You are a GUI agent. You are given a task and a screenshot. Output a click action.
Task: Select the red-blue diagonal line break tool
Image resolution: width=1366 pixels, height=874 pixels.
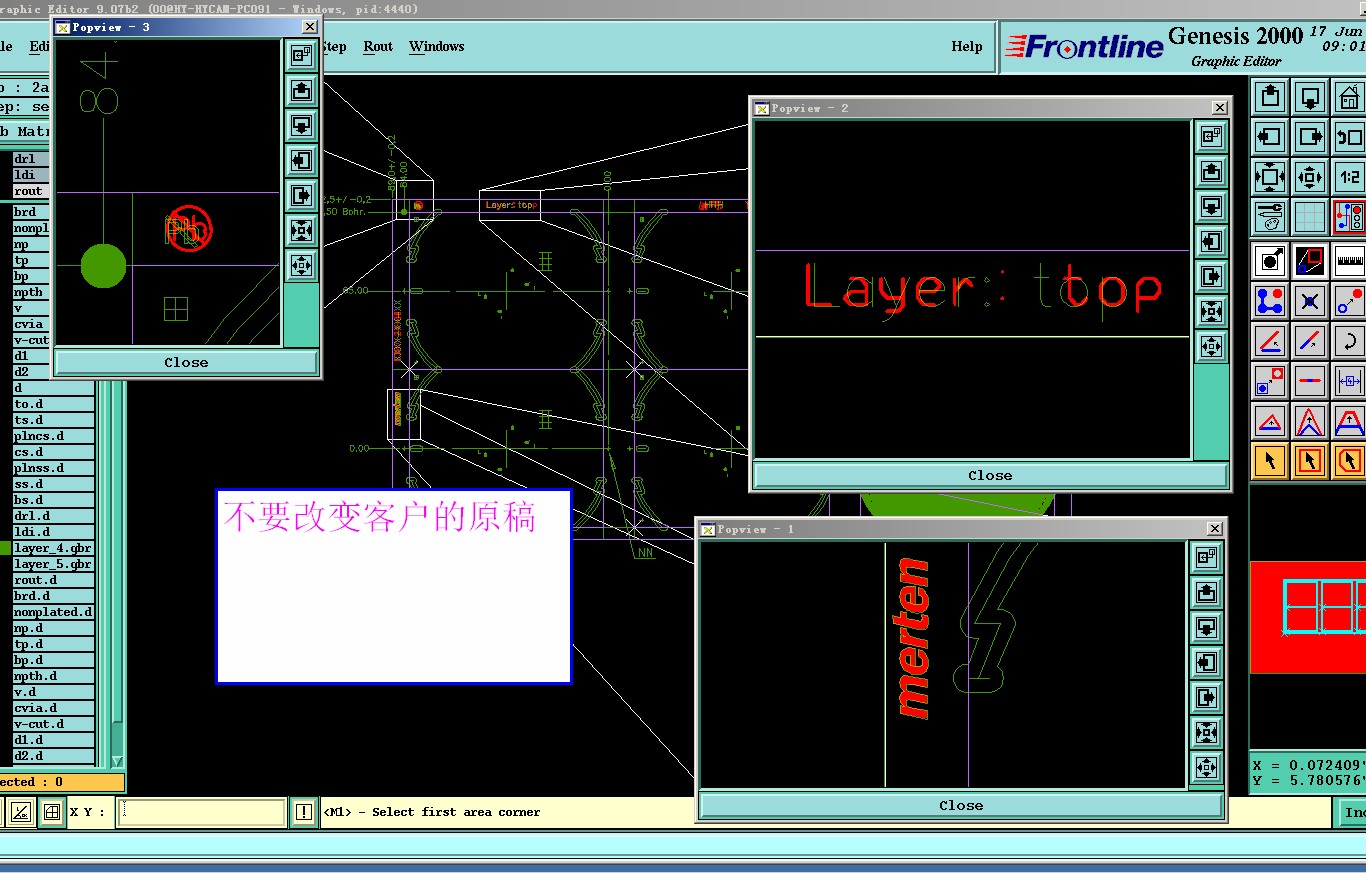(1310, 341)
